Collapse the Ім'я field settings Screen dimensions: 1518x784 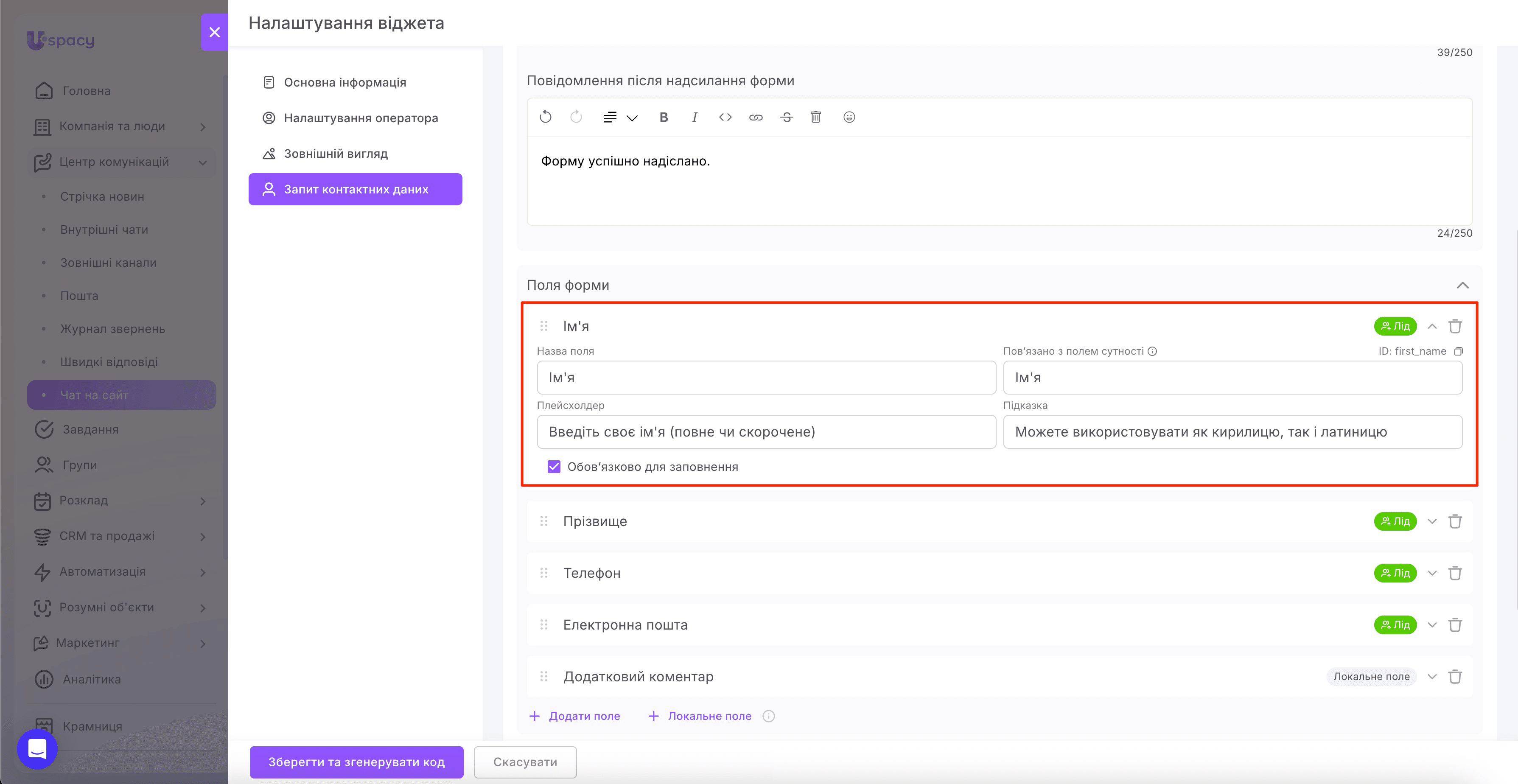point(1432,326)
